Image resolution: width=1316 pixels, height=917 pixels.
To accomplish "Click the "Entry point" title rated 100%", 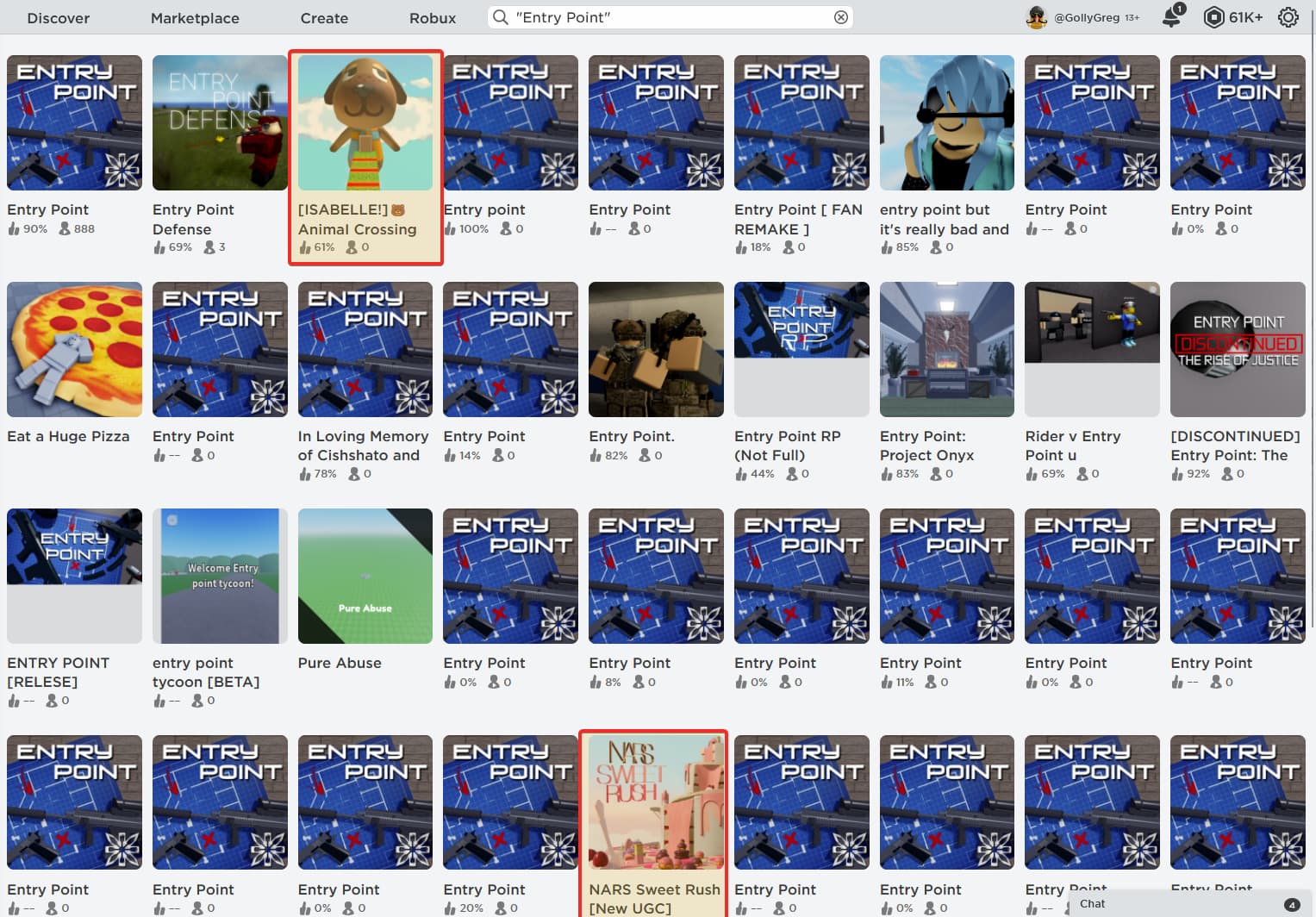I will click(484, 209).
